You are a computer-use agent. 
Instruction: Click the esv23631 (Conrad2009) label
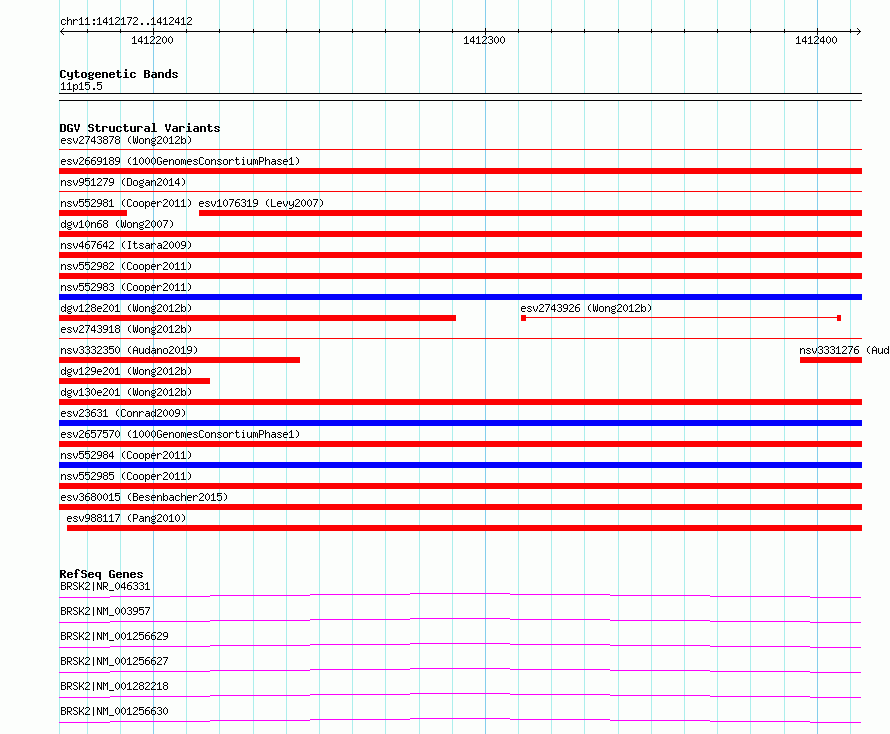[x=123, y=413]
